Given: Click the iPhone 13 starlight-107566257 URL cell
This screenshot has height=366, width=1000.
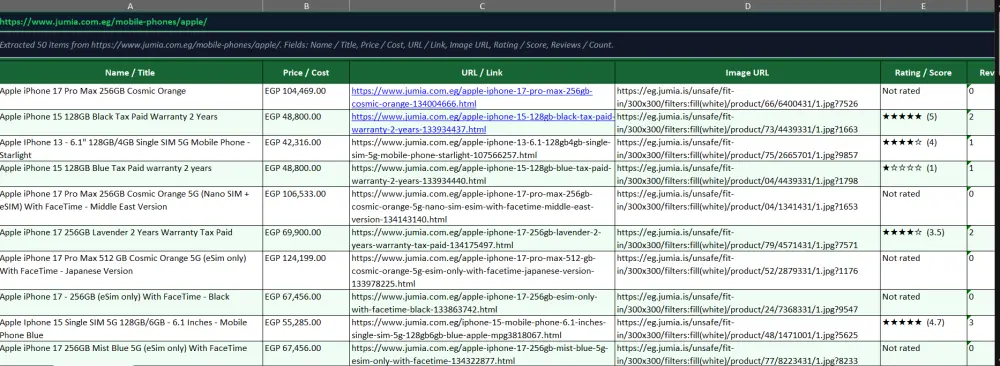Looking at the screenshot, I should 482,148.
